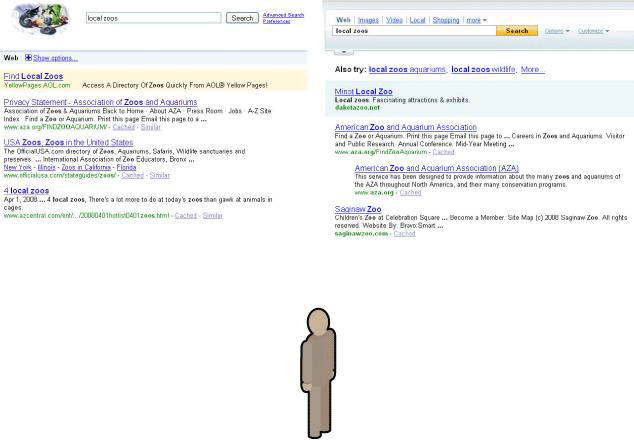Open USA Zoos, Zoos in the United States
Screen dimensions: 634x440
point(68,142)
